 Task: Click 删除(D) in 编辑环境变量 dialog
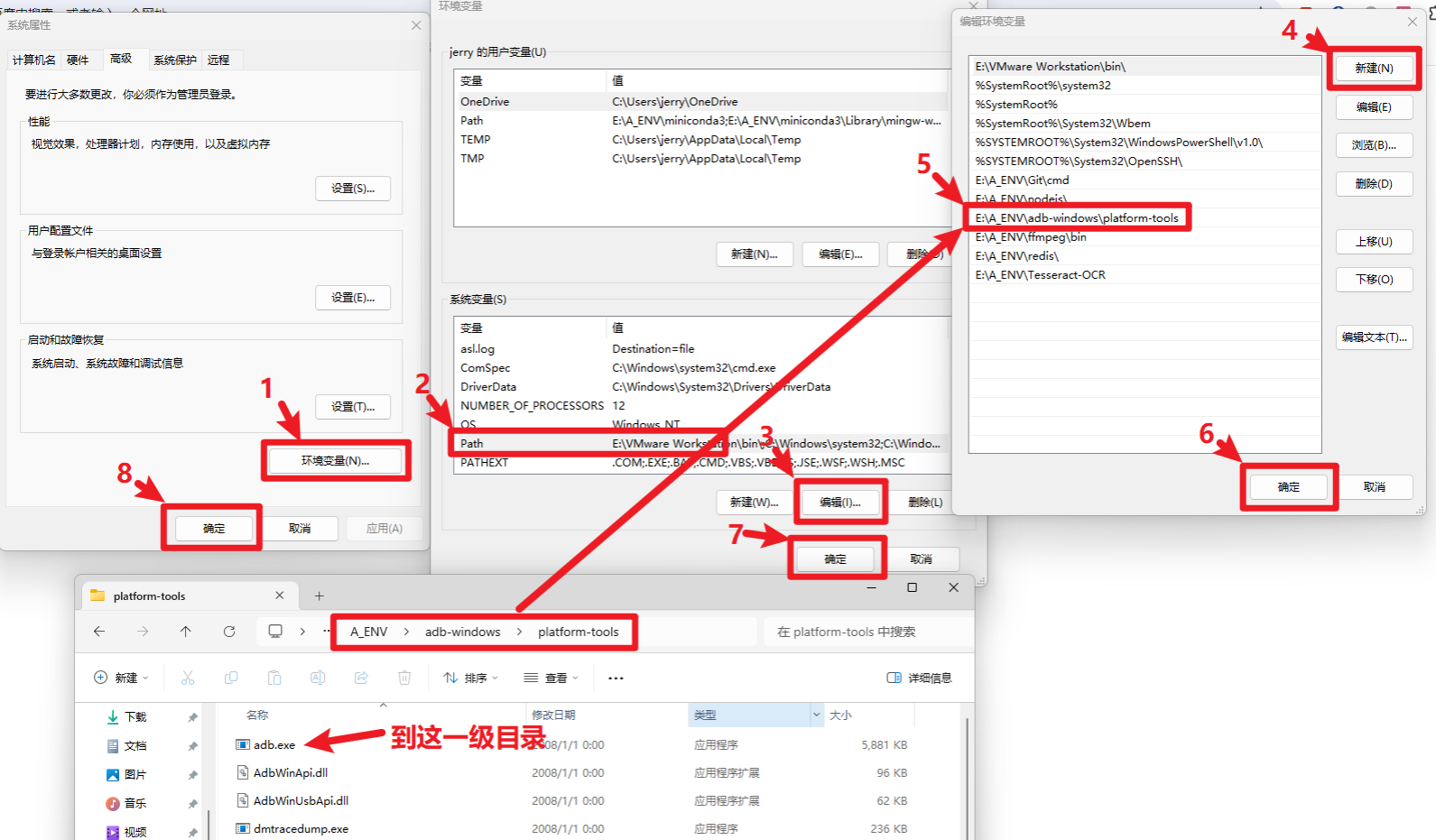coord(1374,184)
